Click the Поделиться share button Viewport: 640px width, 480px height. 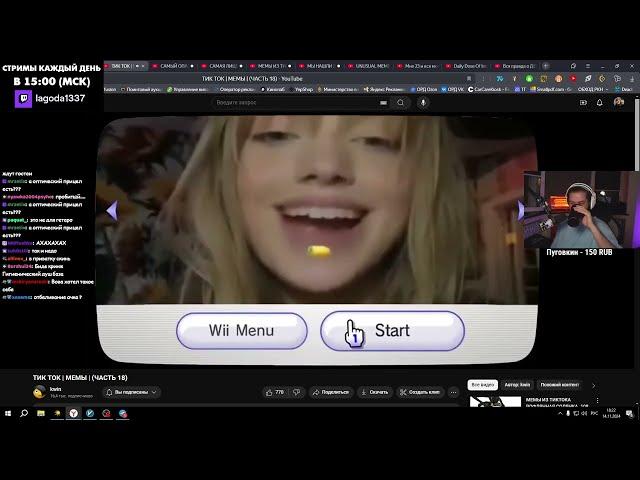coord(330,392)
